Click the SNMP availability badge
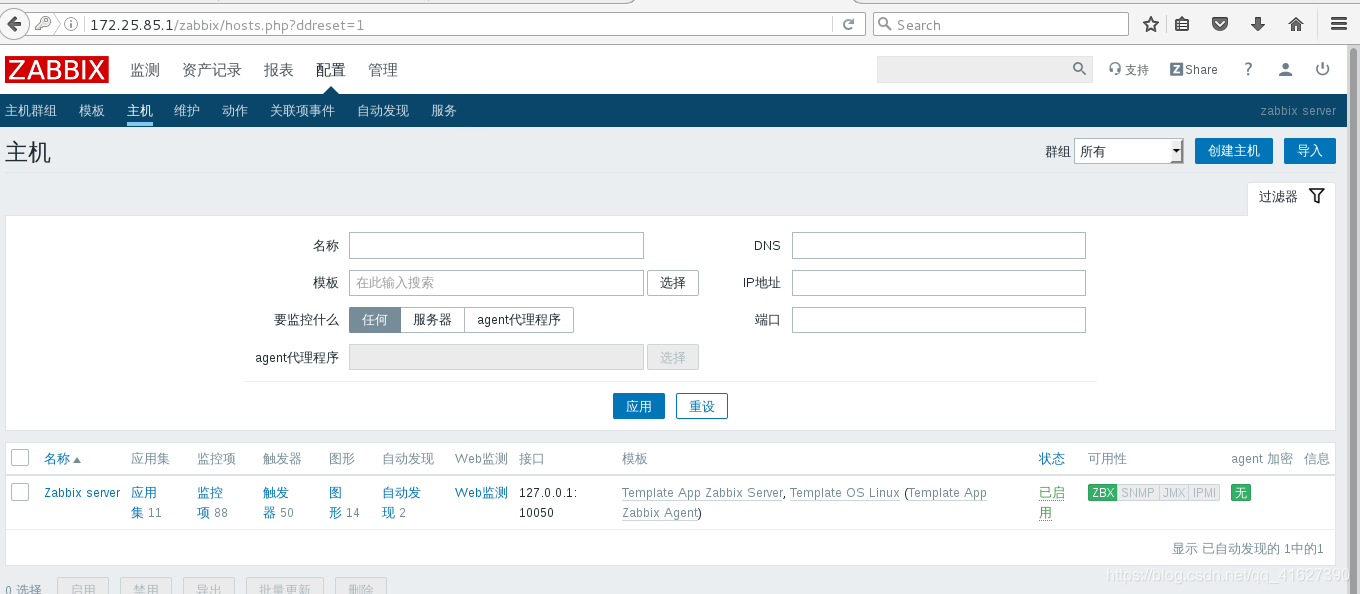 pyautogui.click(x=1138, y=492)
